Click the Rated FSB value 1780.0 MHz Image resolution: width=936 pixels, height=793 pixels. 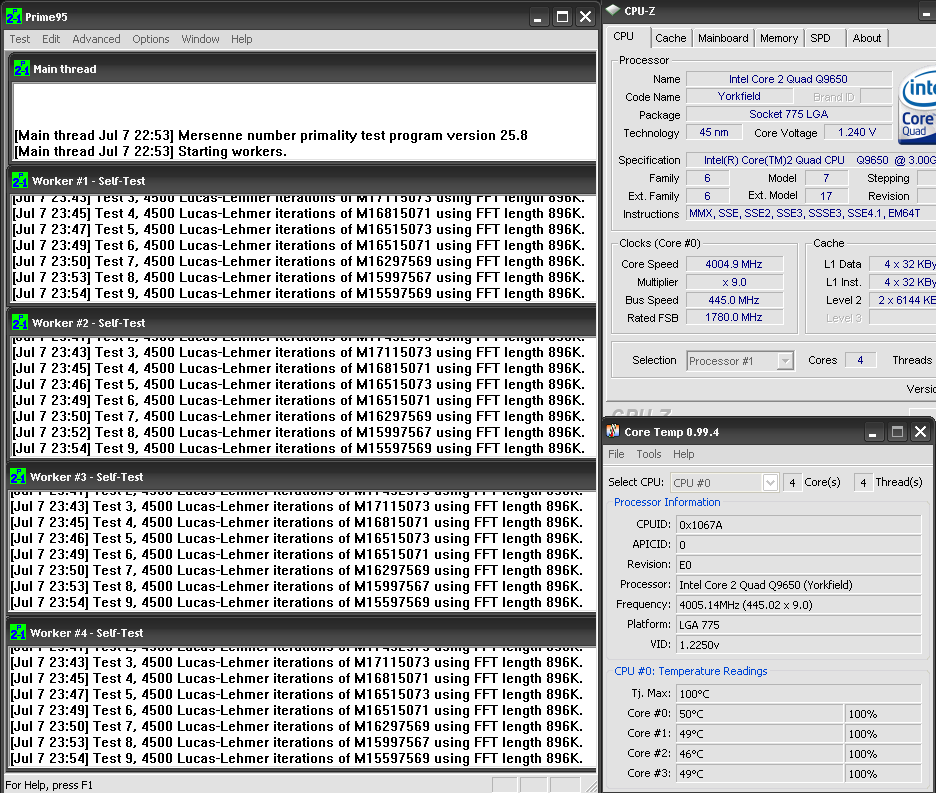[x=734, y=318]
